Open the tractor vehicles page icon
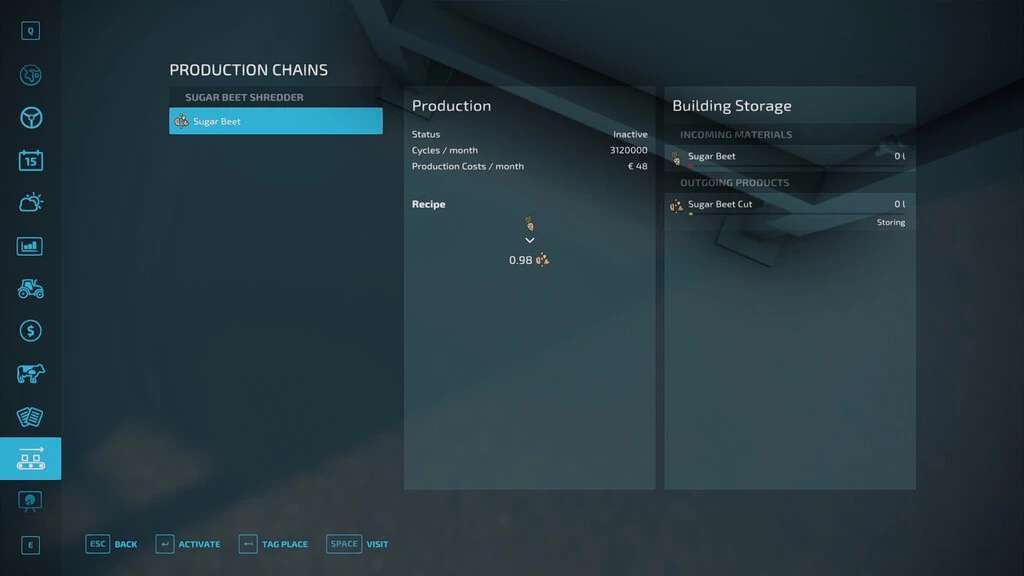The height and width of the screenshot is (576, 1024). [x=30, y=288]
